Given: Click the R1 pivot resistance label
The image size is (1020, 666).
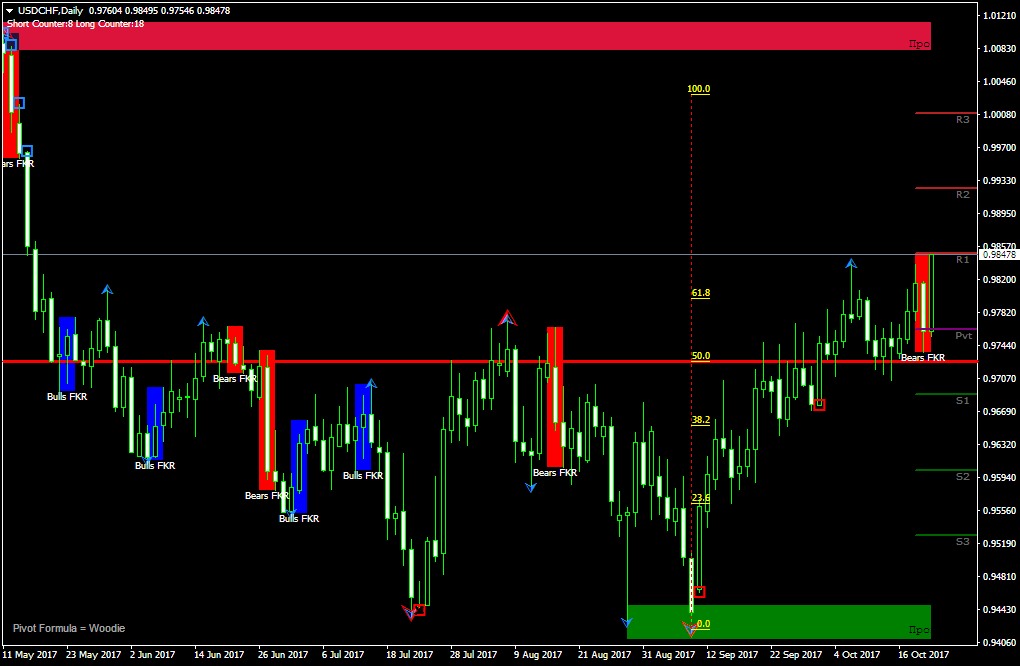Looking at the screenshot, I should [963, 260].
